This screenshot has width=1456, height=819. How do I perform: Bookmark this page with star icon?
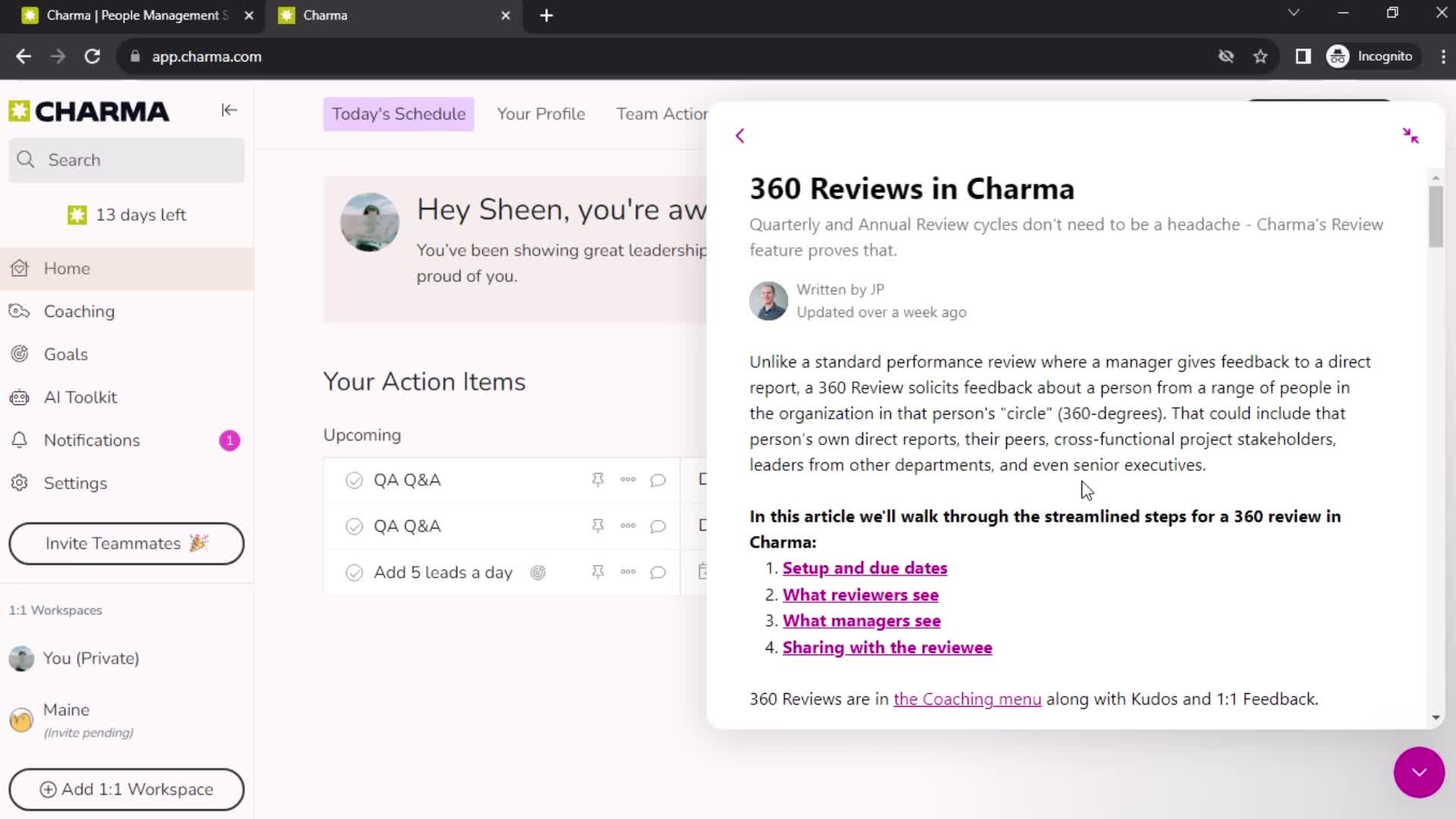point(1260,57)
